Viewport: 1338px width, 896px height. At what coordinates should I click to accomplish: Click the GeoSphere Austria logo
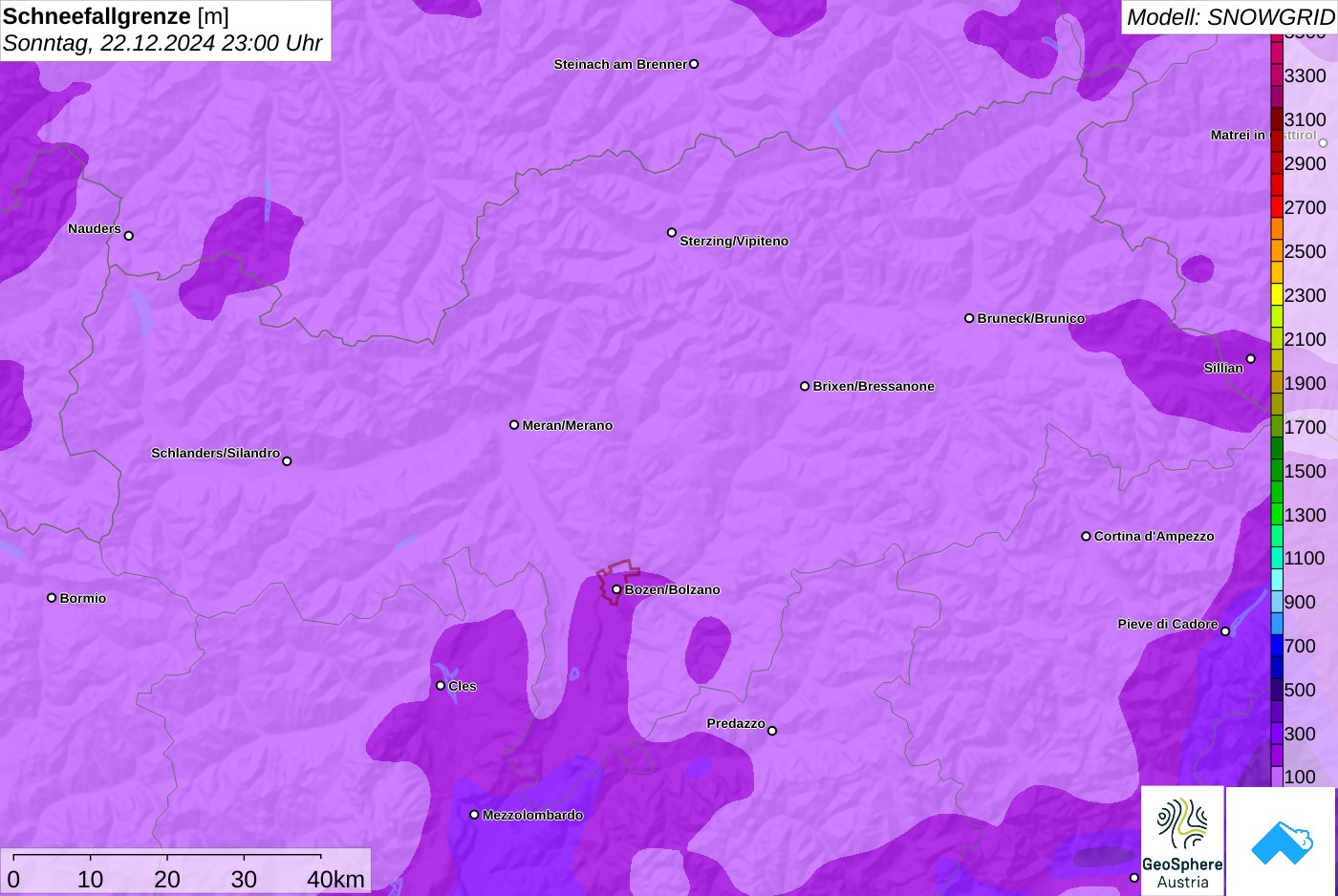[1182, 841]
